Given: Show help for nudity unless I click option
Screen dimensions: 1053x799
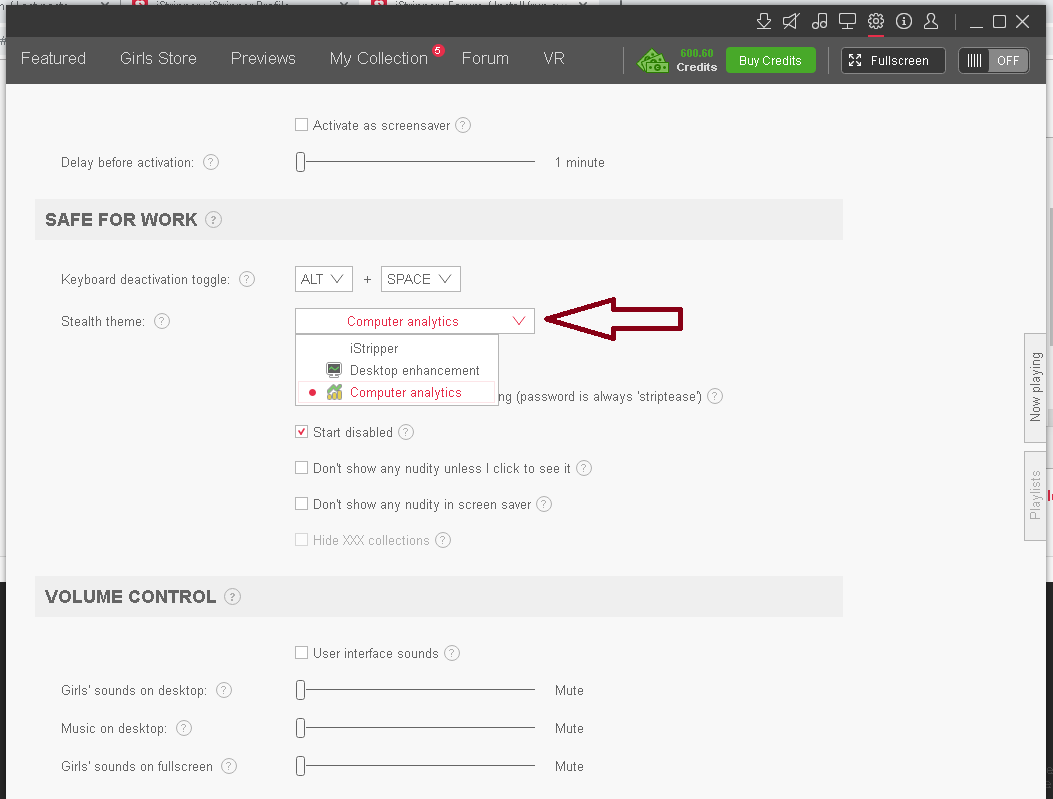Looking at the screenshot, I should 584,468.
